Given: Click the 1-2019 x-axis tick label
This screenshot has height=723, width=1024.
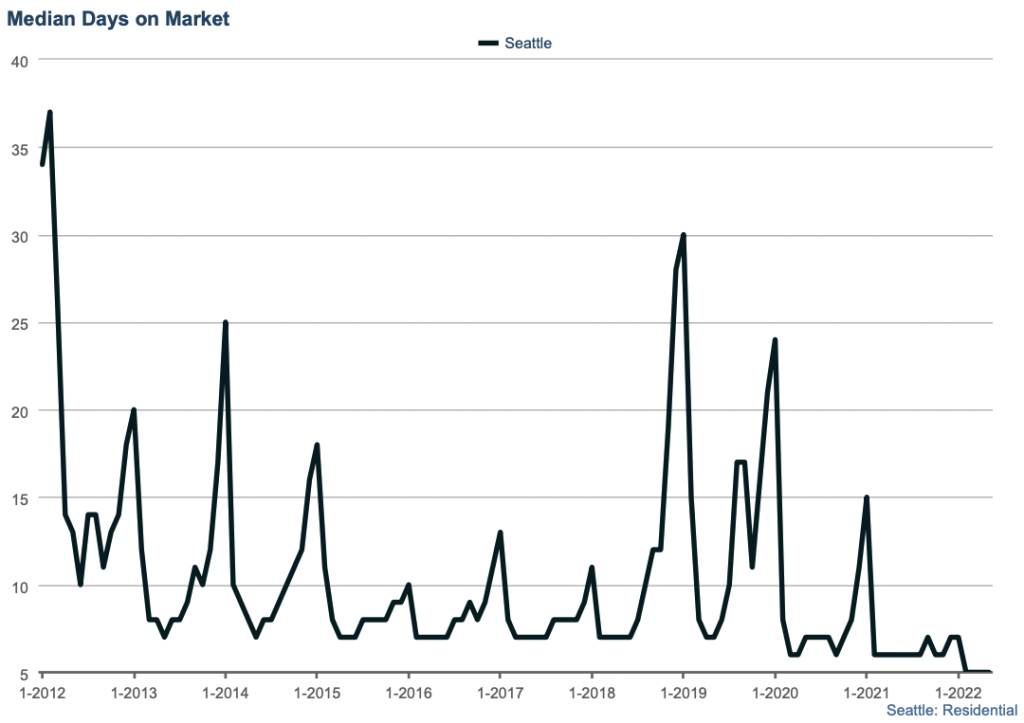Looking at the screenshot, I should click(x=683, y=692).
